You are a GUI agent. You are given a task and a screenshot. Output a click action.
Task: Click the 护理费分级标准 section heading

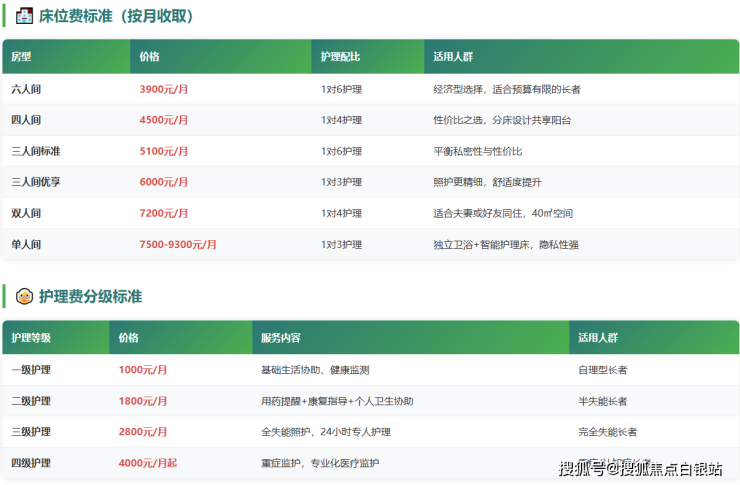[90, 296]
